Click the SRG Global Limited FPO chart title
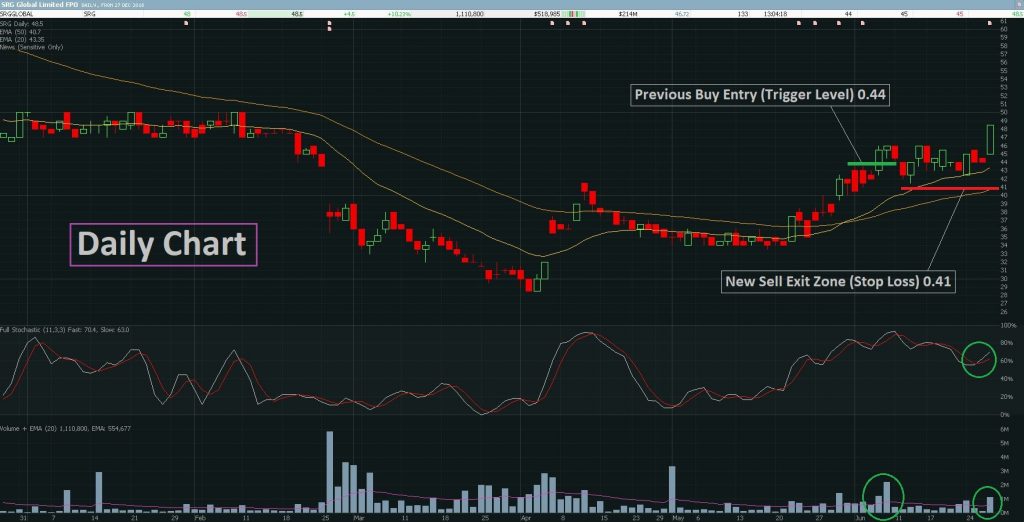 pyautogui.click(x=38, y=5)
